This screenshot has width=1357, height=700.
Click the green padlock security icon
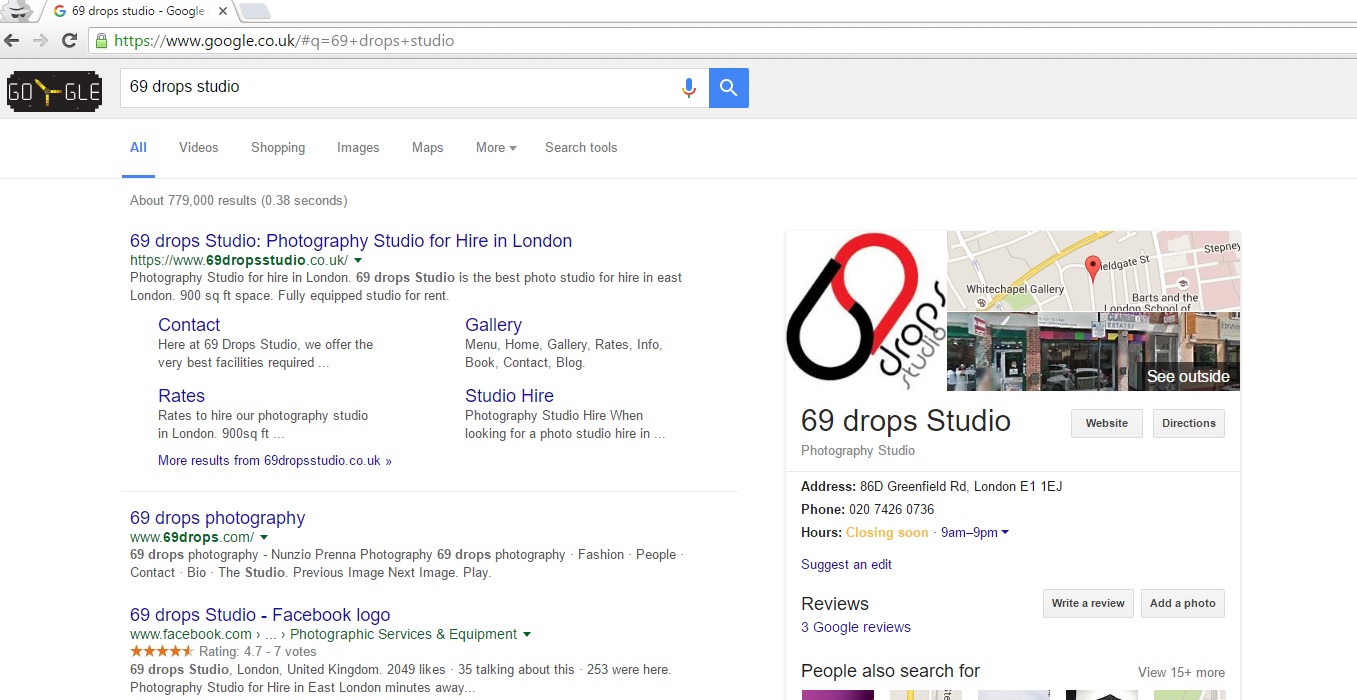pos(100,41)
